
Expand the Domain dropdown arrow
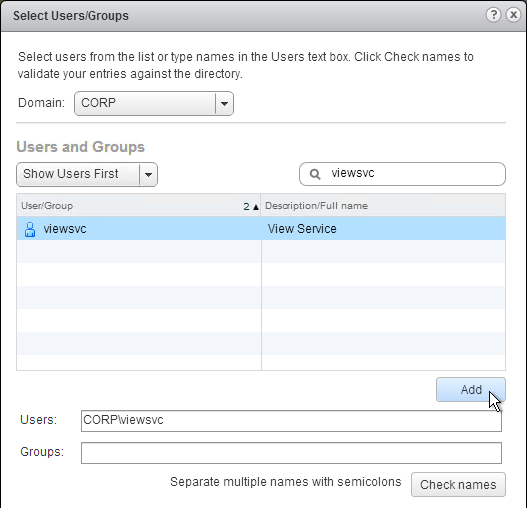tap(225, 103)
